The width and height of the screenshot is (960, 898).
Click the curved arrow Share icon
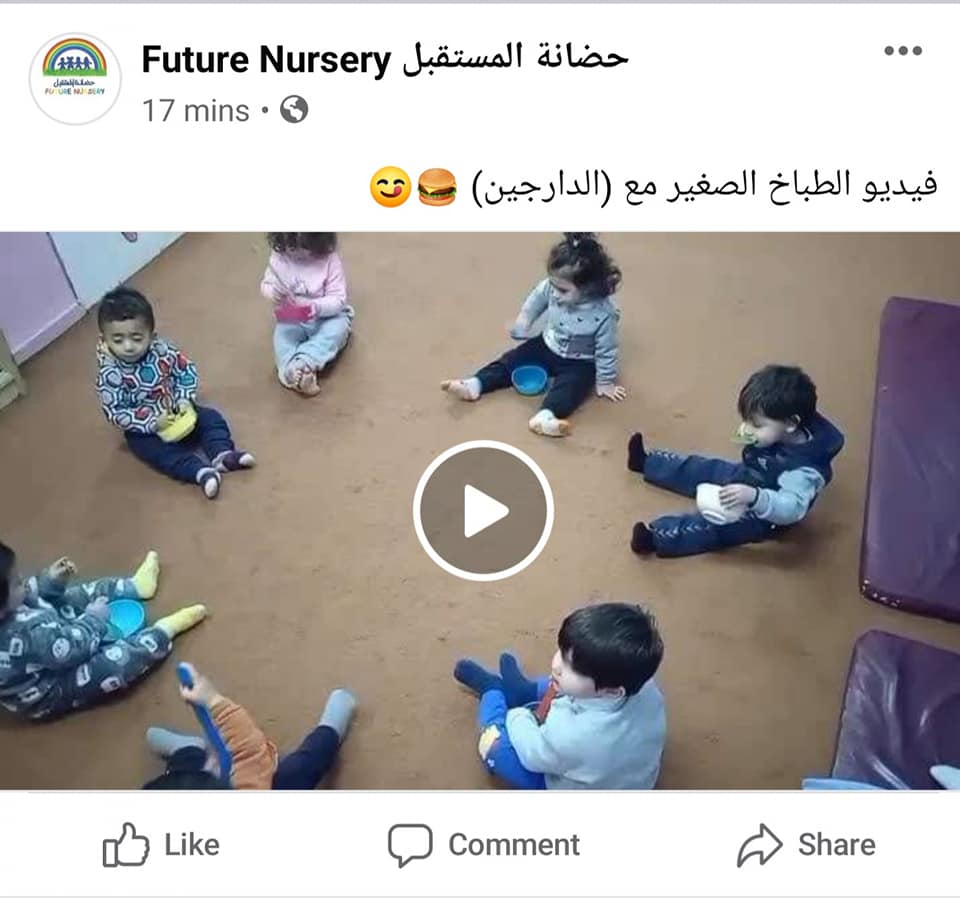pos(759,845)
